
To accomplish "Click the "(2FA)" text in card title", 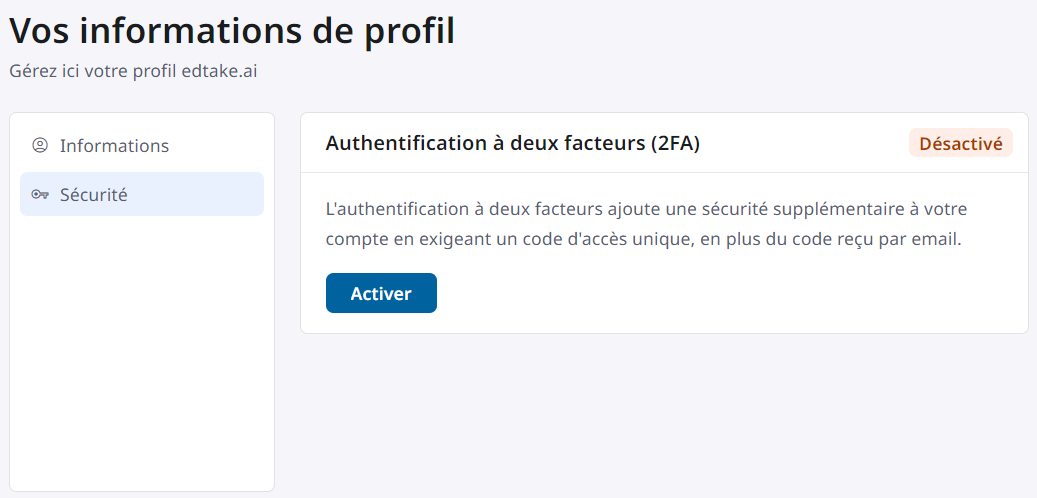I will coord(674,143).
